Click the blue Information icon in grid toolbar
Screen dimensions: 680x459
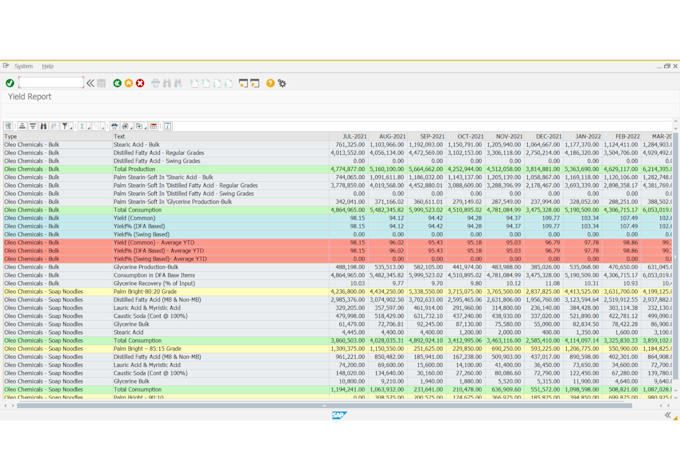(167, 126)
